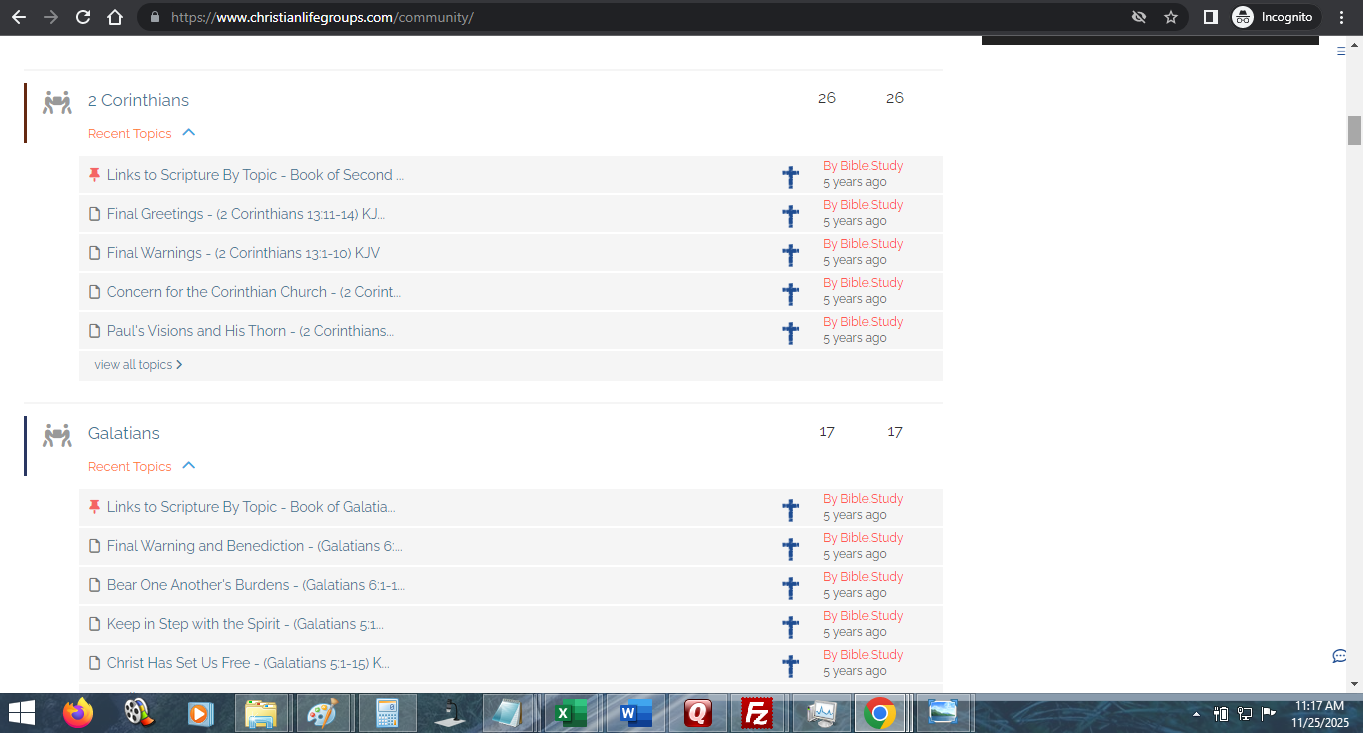This screenshot has height=733, width=1363.
Task: Click cross avatar beside Final Warnings topic
Action: pyautogui.click(x=790, y=255)
